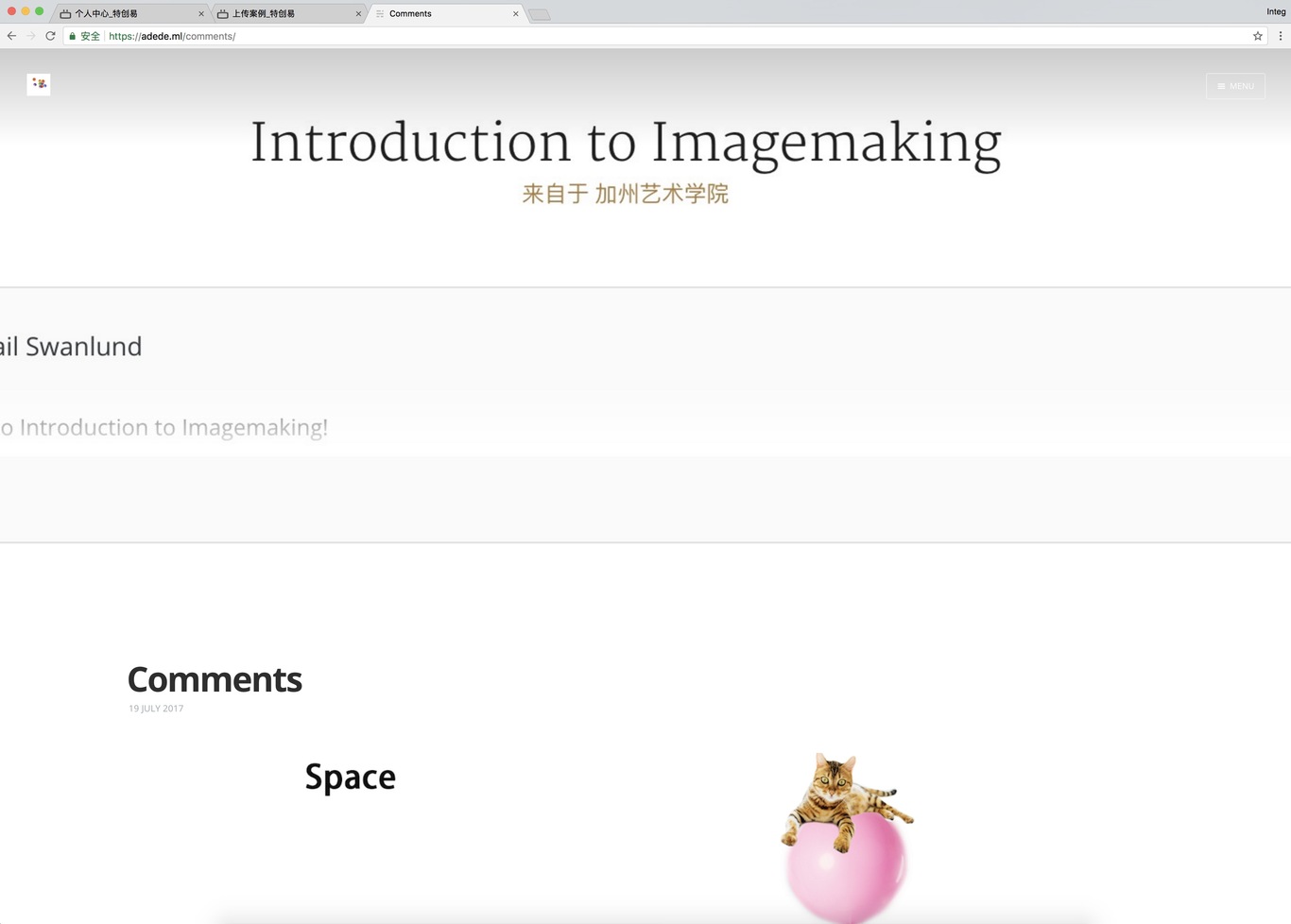
Task: Open a new tab with the new tab button
Action: (539, 15)
